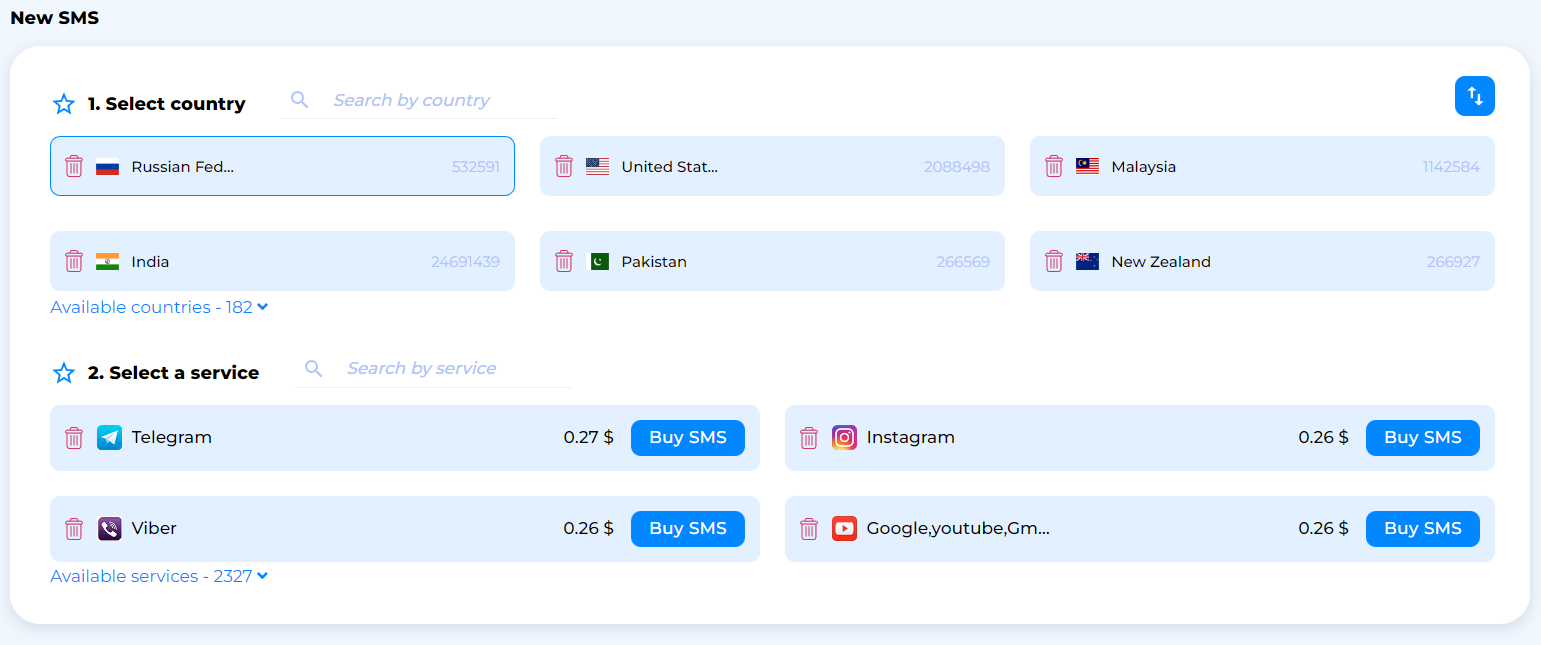Delete Pakistan with its trash icon
The image size is (1541, 645).
point(564,261)
